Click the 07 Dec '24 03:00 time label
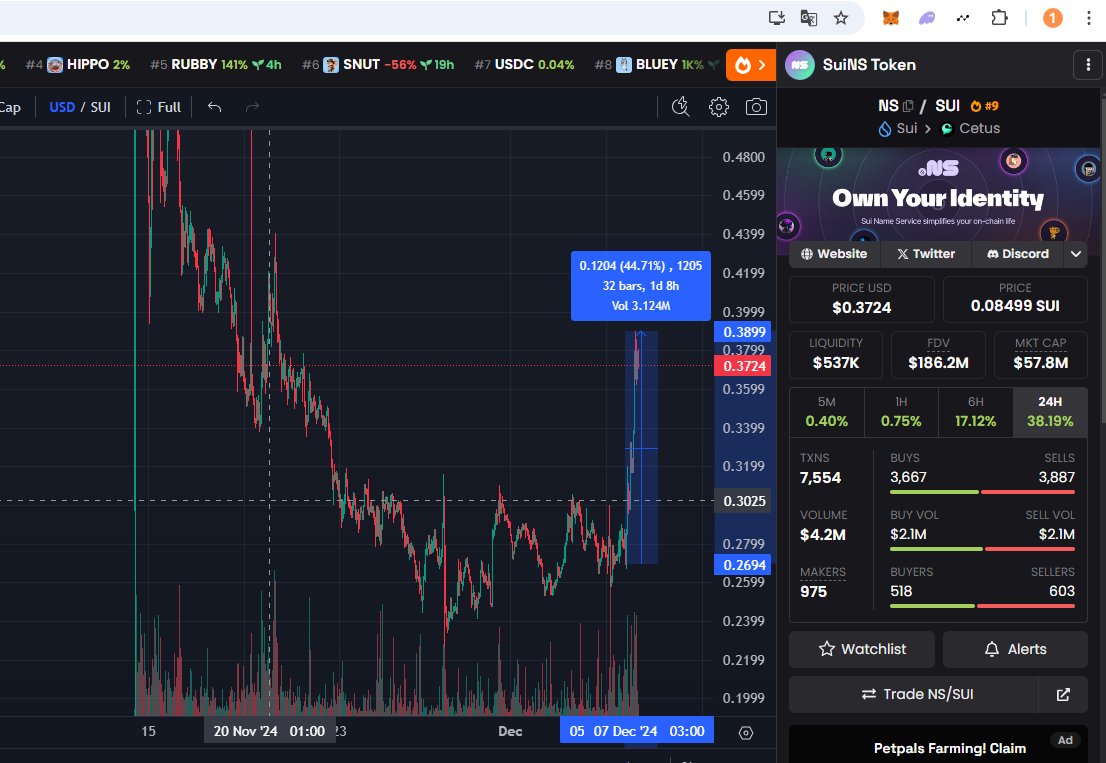This screenshot has width=1106, height=763. [637, 731]
